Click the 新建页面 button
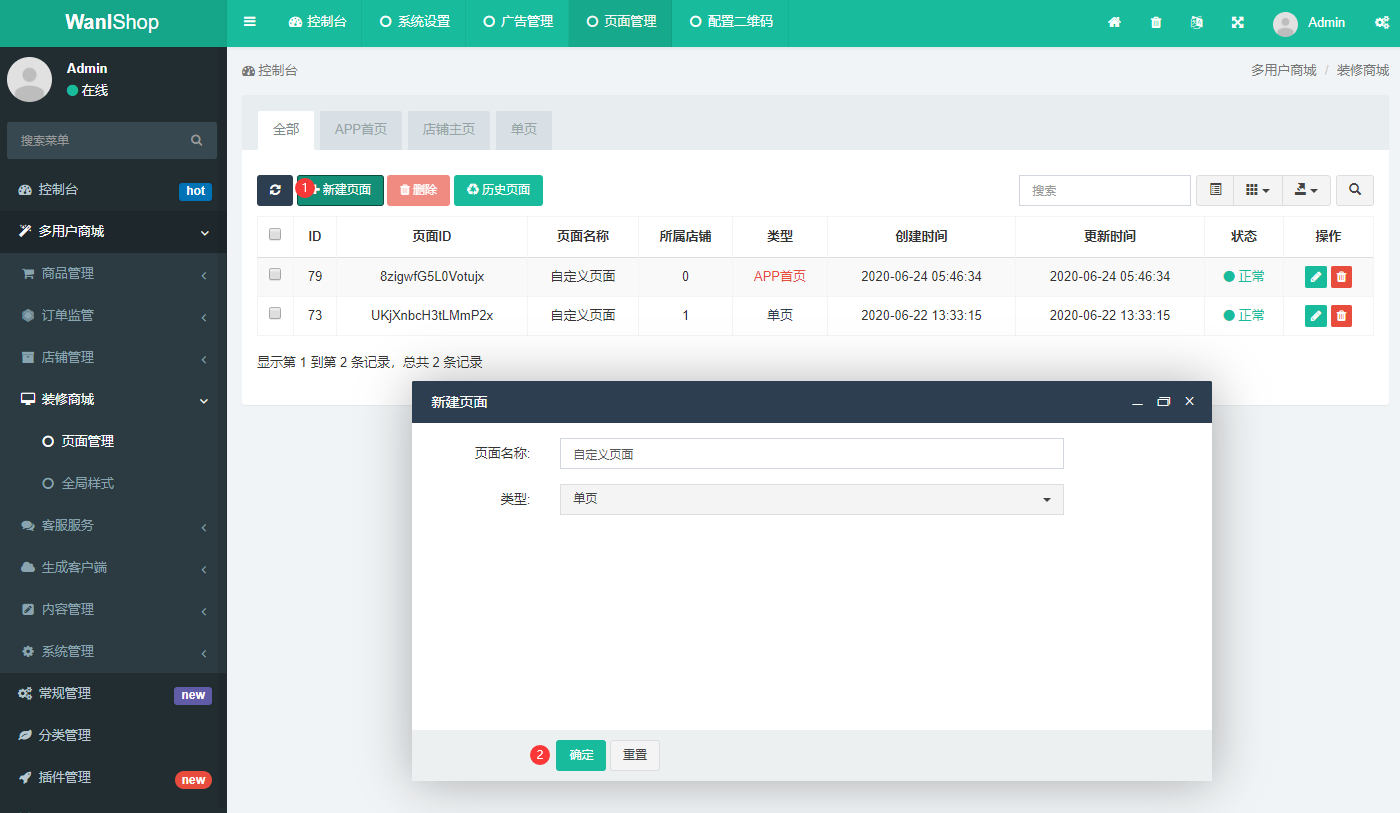The image size is (1400, 813). click(x=340, y=190)
